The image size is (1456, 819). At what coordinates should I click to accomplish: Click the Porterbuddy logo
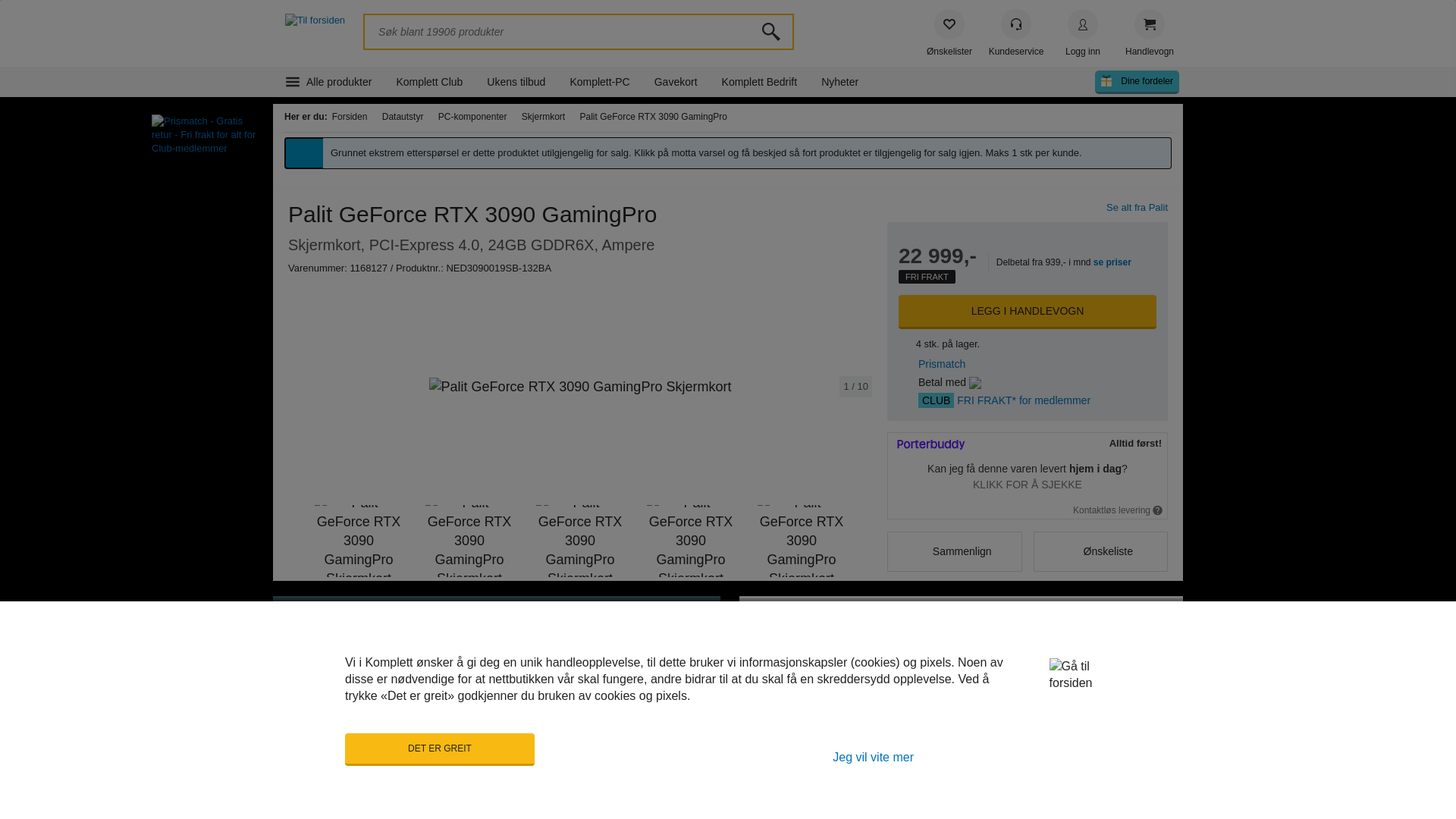pyautogui.click(x=930, y=444)
